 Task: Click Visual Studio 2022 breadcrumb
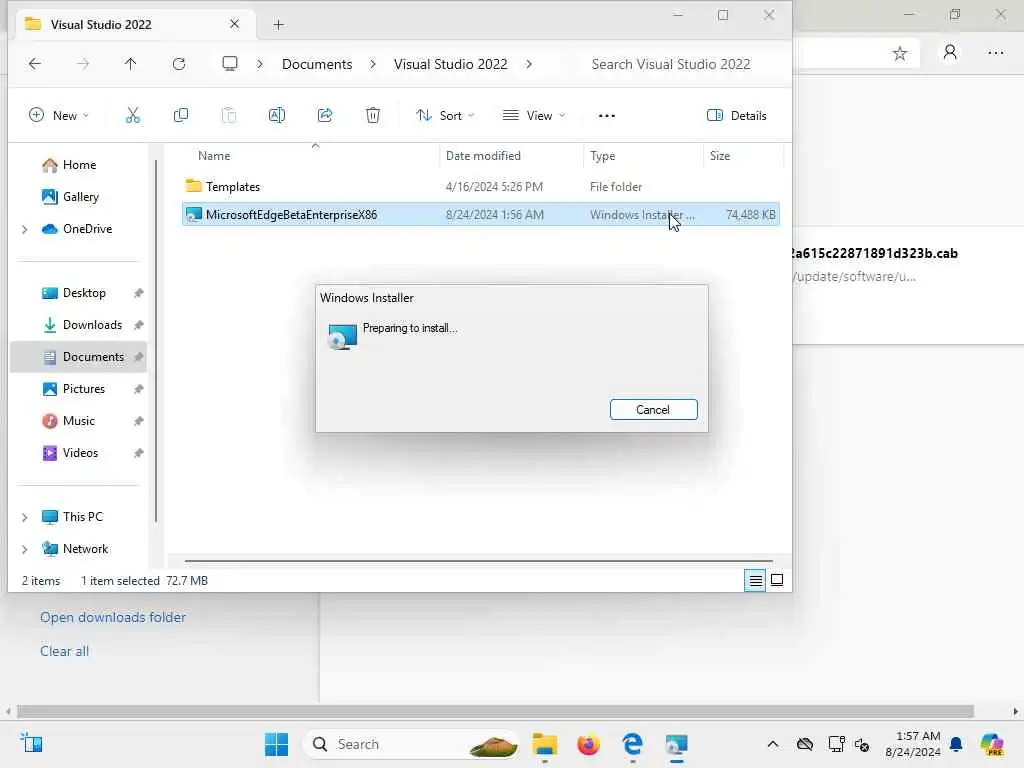click(x=451, y=64)
